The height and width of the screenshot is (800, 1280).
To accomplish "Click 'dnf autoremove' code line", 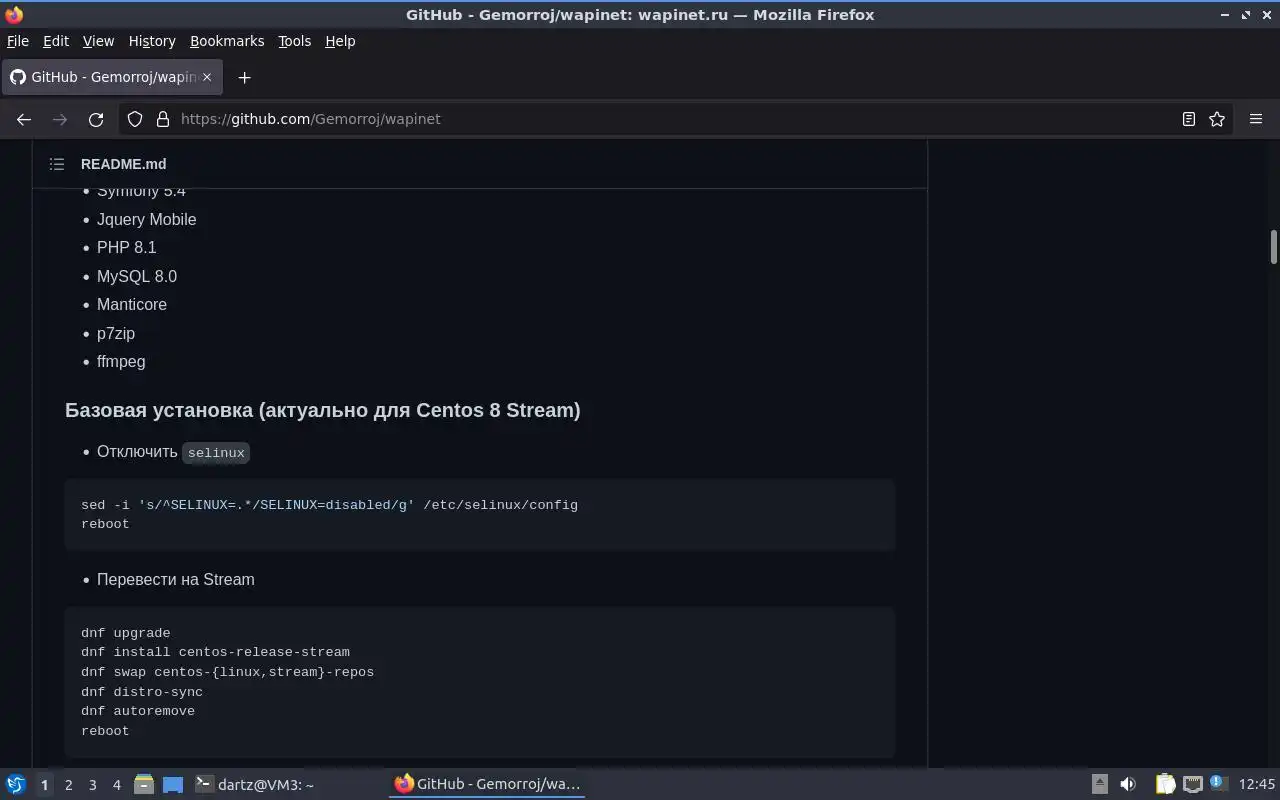I will tap(138, 711).
